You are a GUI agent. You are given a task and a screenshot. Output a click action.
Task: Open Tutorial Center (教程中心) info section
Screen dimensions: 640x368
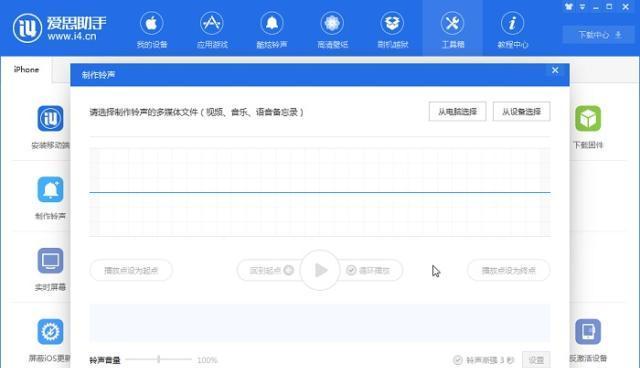(x=513, y=30)
